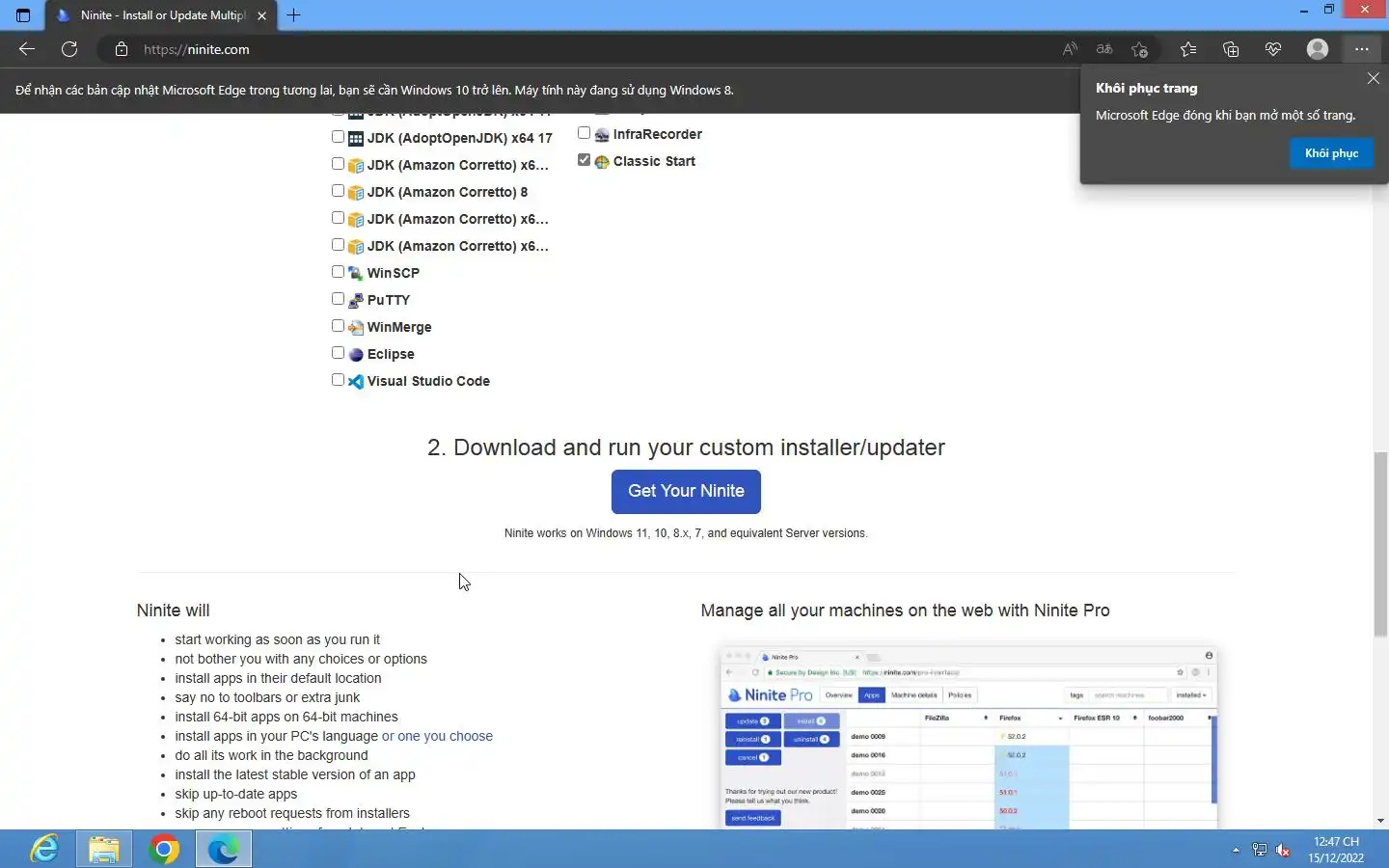1389x868 pixels.
Task: Go back using the back arrow
Action: pos(27,49)
